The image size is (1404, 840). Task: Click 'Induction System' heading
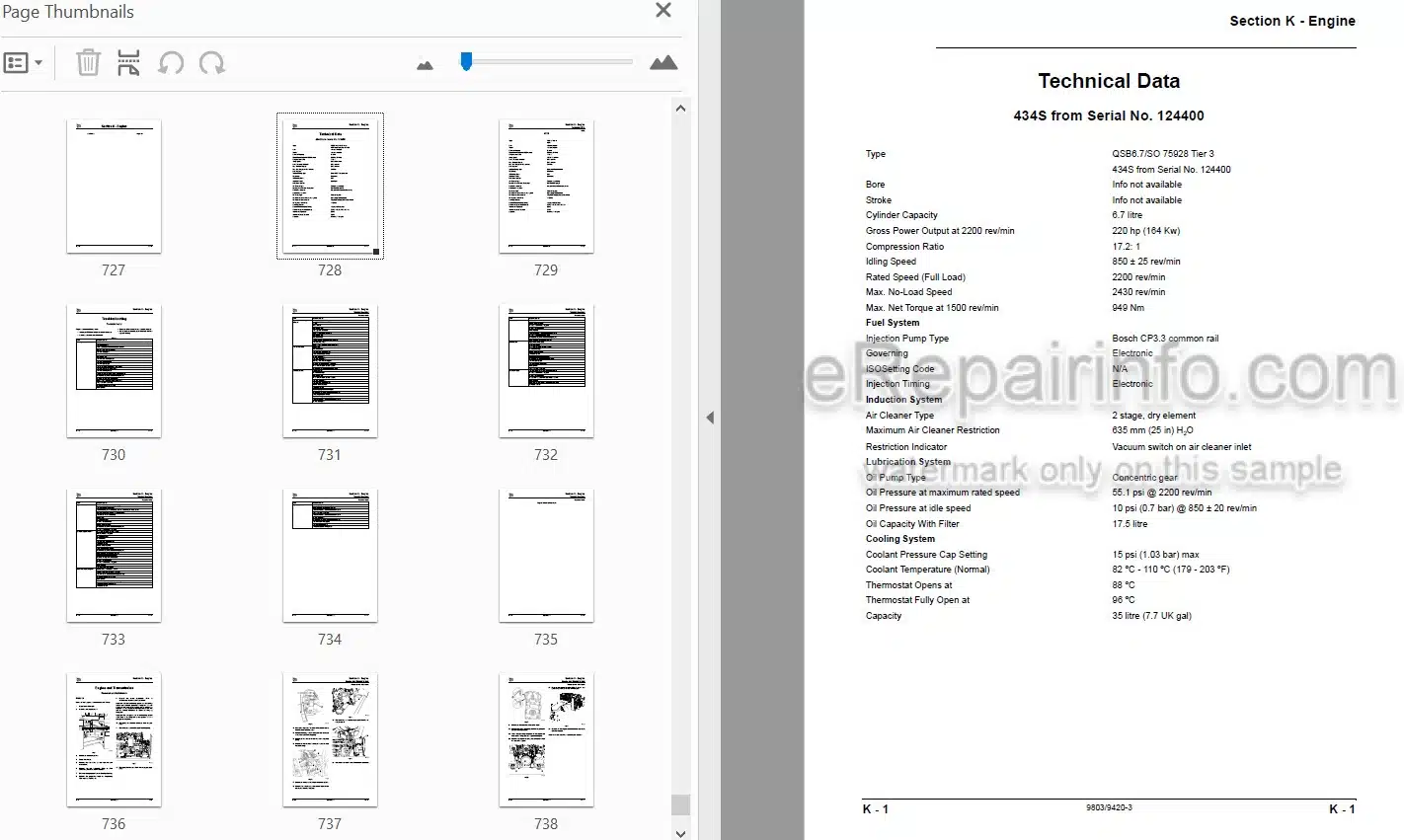[903, 400]
